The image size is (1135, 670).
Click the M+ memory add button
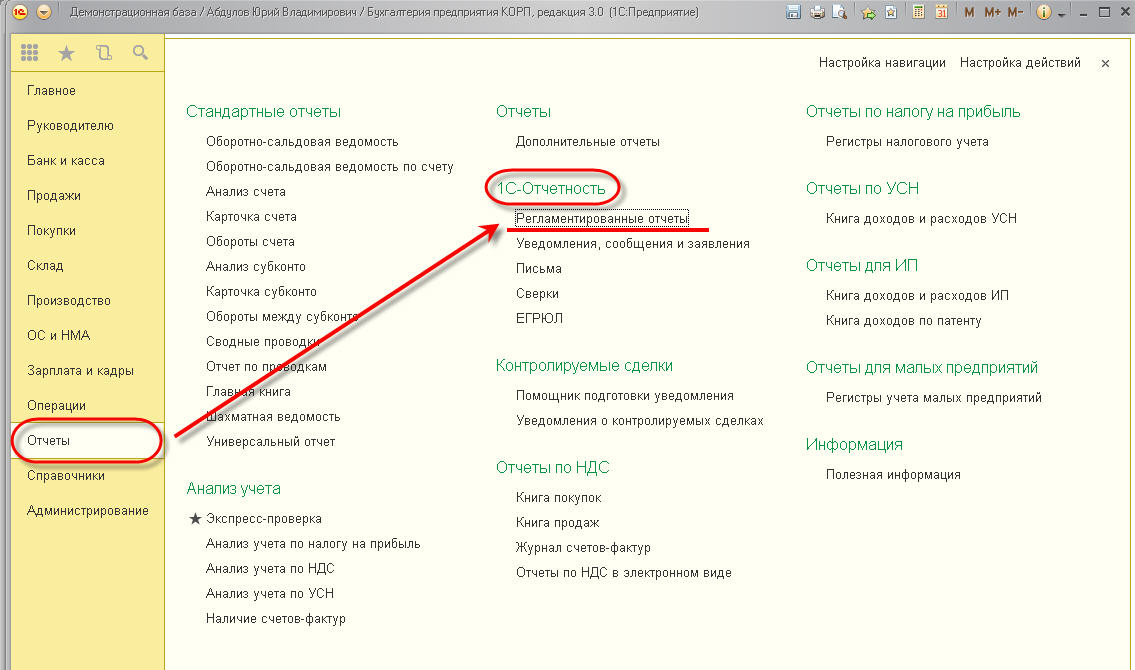pyautogui.click(x=992, y=12)
